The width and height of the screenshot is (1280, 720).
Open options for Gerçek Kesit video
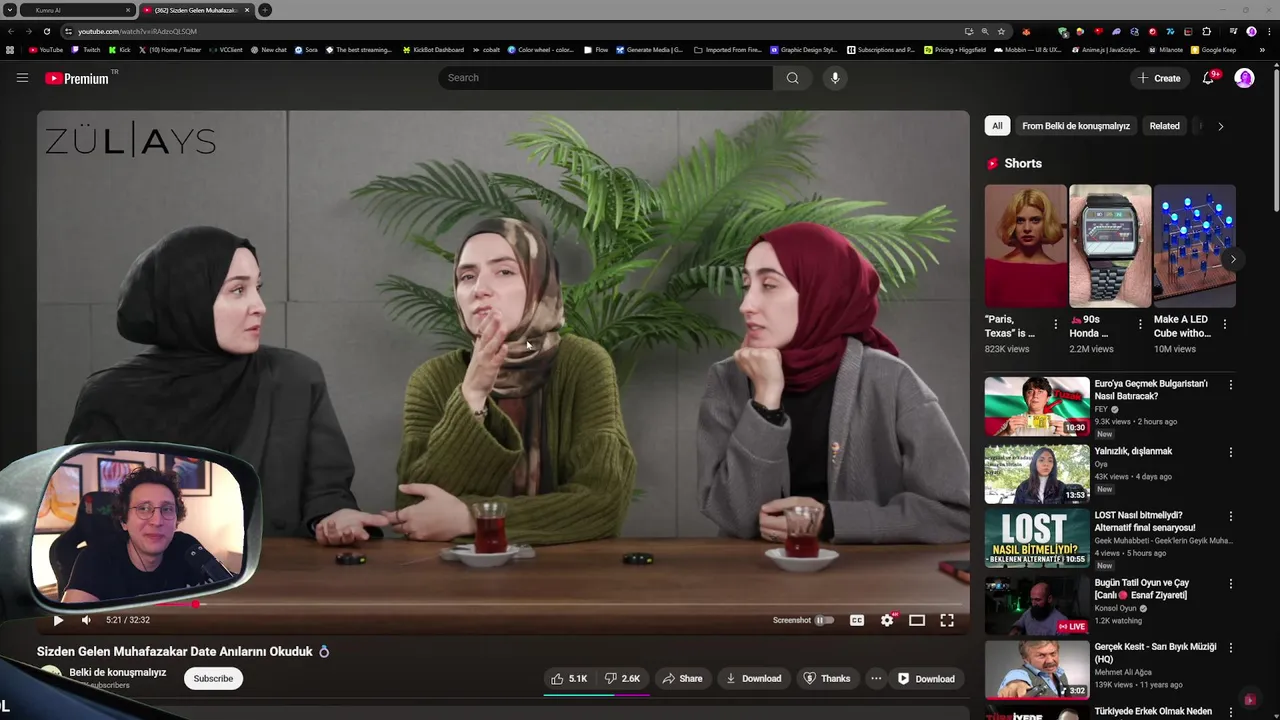click(x=1231, y=647)
